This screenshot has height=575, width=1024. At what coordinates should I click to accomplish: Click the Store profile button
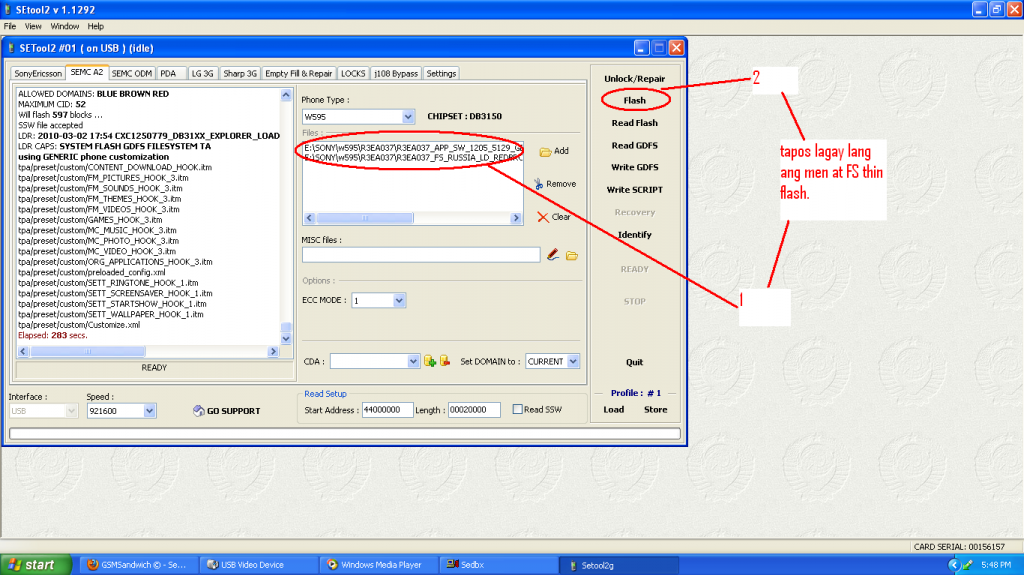tap(655, 410)
